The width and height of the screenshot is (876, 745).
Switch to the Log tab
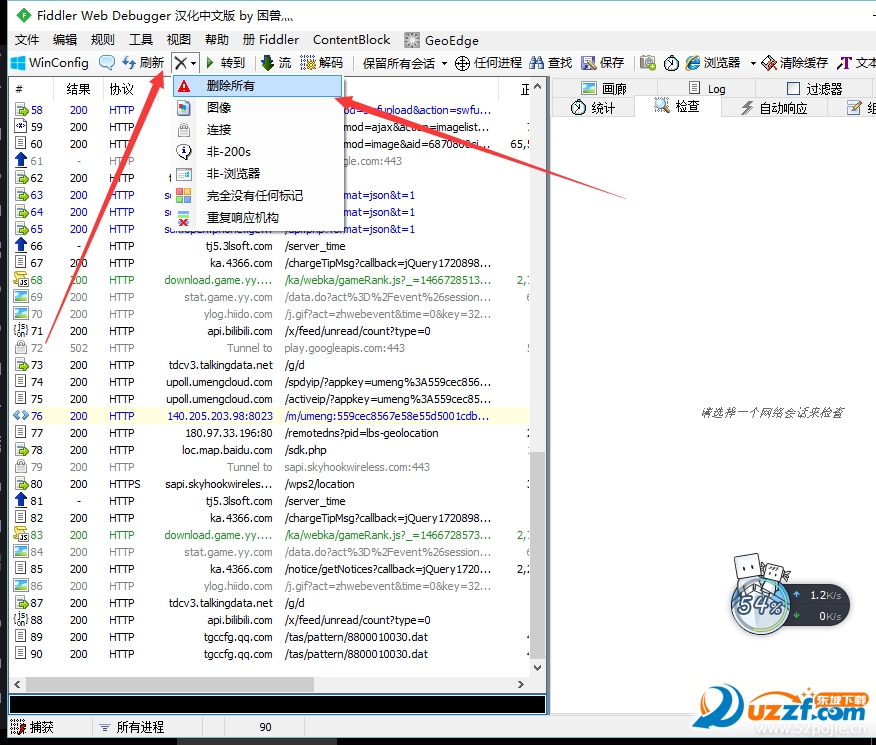(x=707, y=88)
